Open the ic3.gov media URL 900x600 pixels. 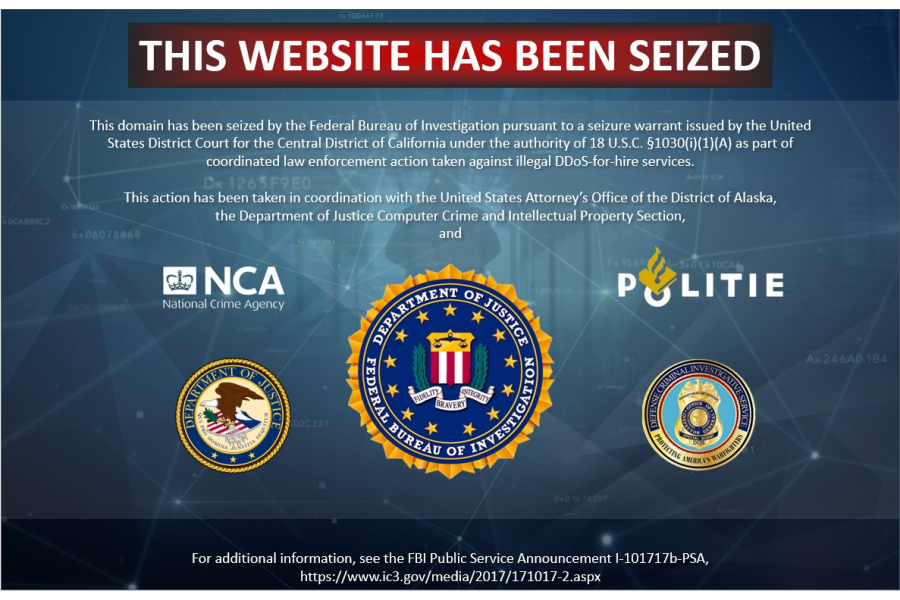pyautogui.click(x=450, y=576)
